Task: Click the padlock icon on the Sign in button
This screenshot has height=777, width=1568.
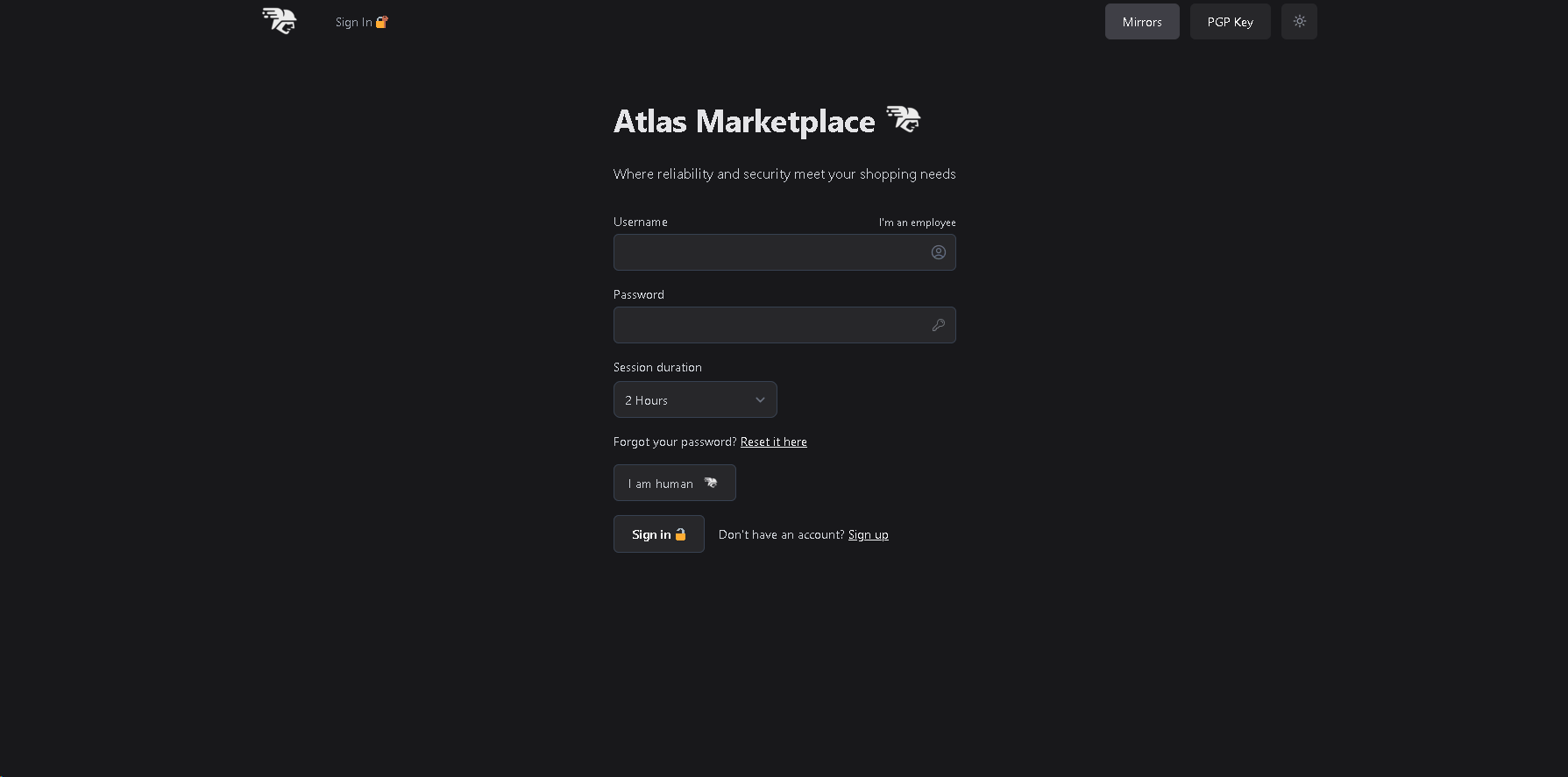Action: click(x=680, y=534)
